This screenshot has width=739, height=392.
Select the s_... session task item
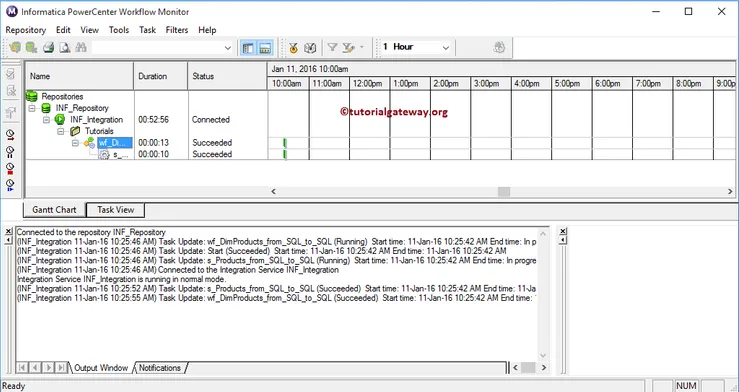[x=121, y=154]
